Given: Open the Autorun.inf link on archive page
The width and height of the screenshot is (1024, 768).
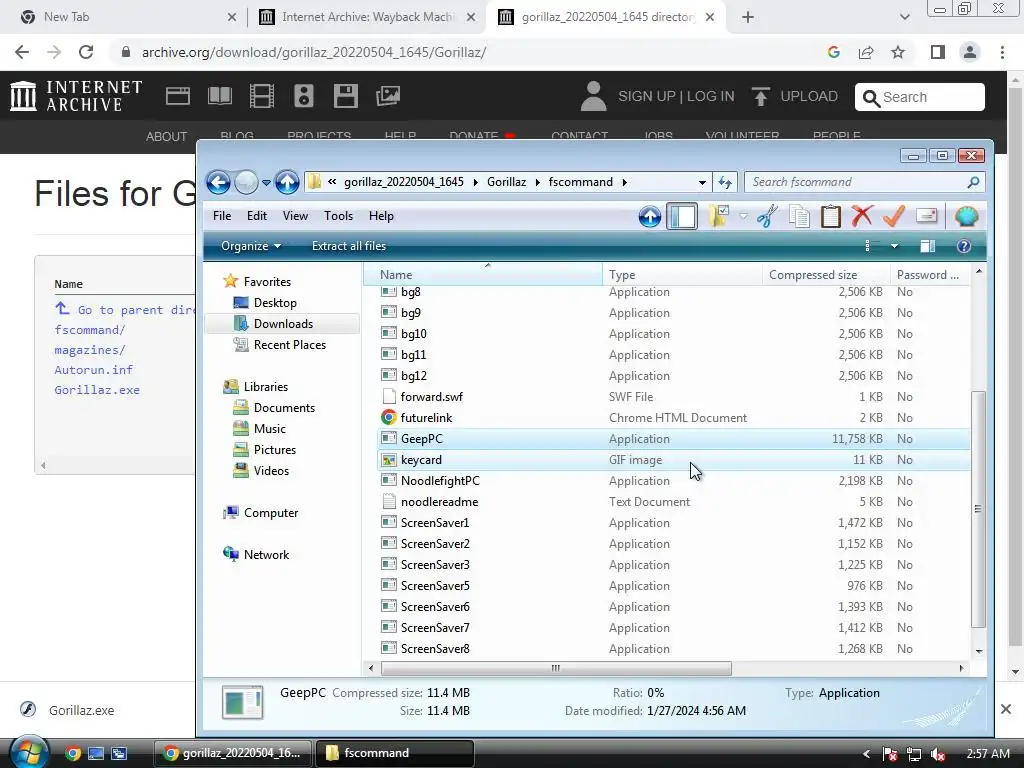Looking at the screenshot, I should (93, 370).
